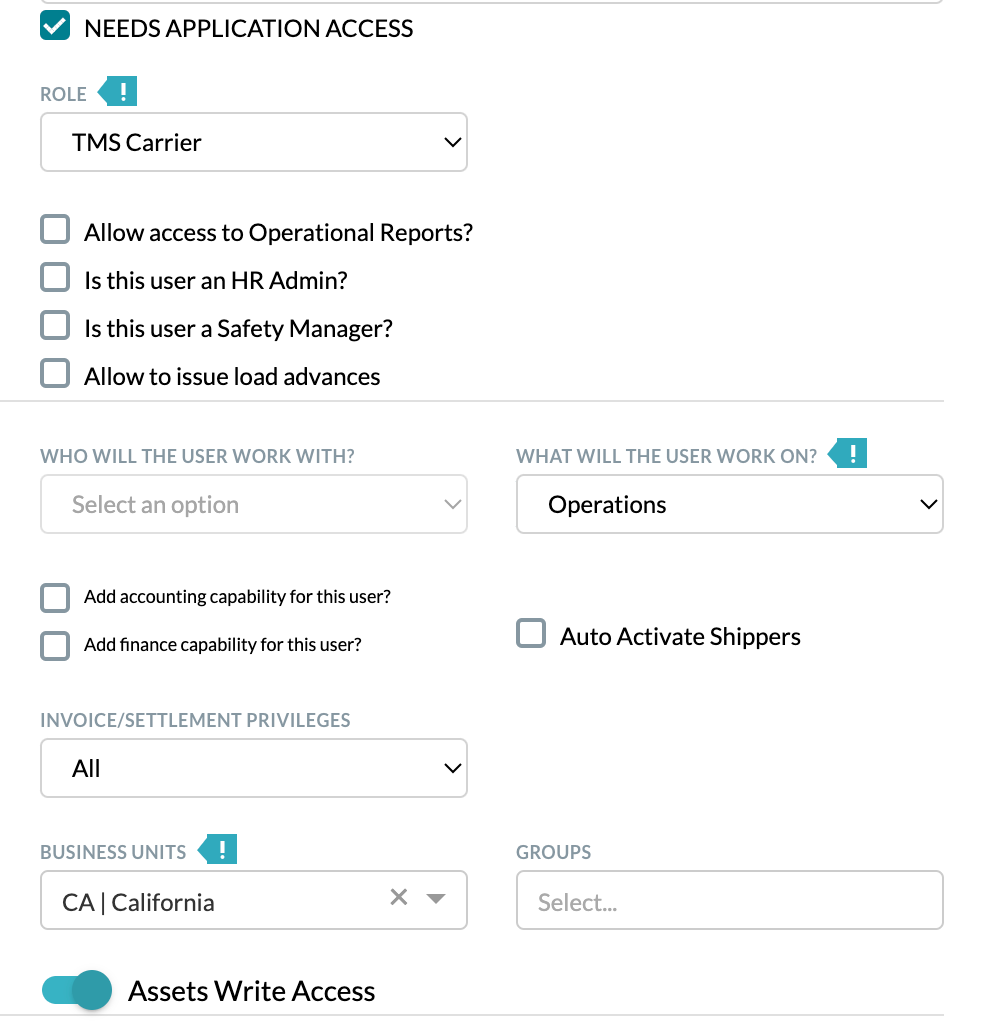990x1024 pixels.
Task: Clear the CA | California selection with the X
Action: (399, 897)
